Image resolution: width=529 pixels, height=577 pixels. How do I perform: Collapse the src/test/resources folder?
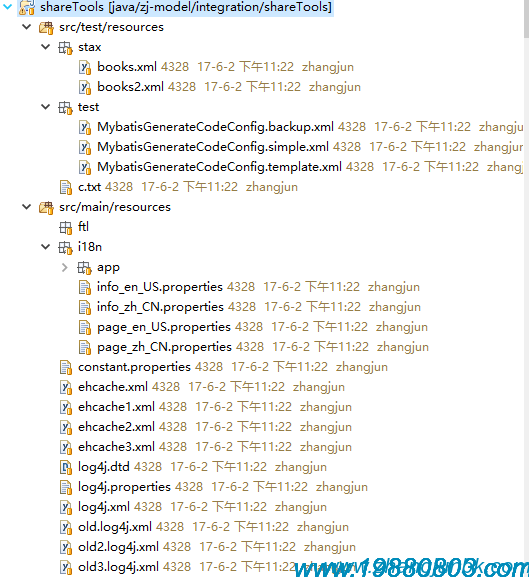click(26, 26)
